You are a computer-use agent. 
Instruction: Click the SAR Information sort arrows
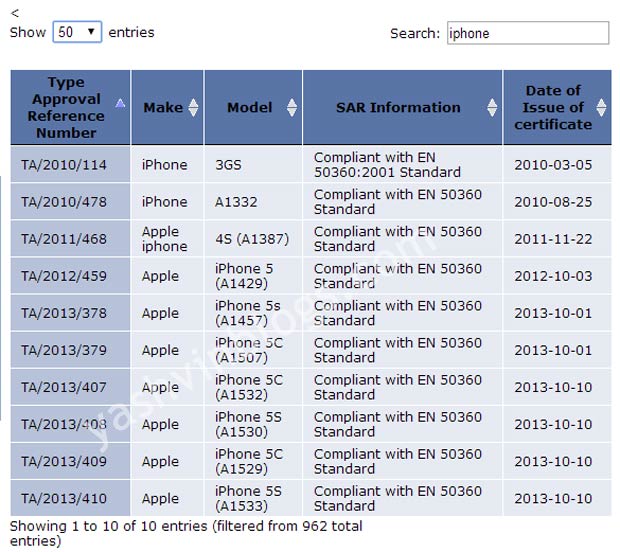point(492,108)
